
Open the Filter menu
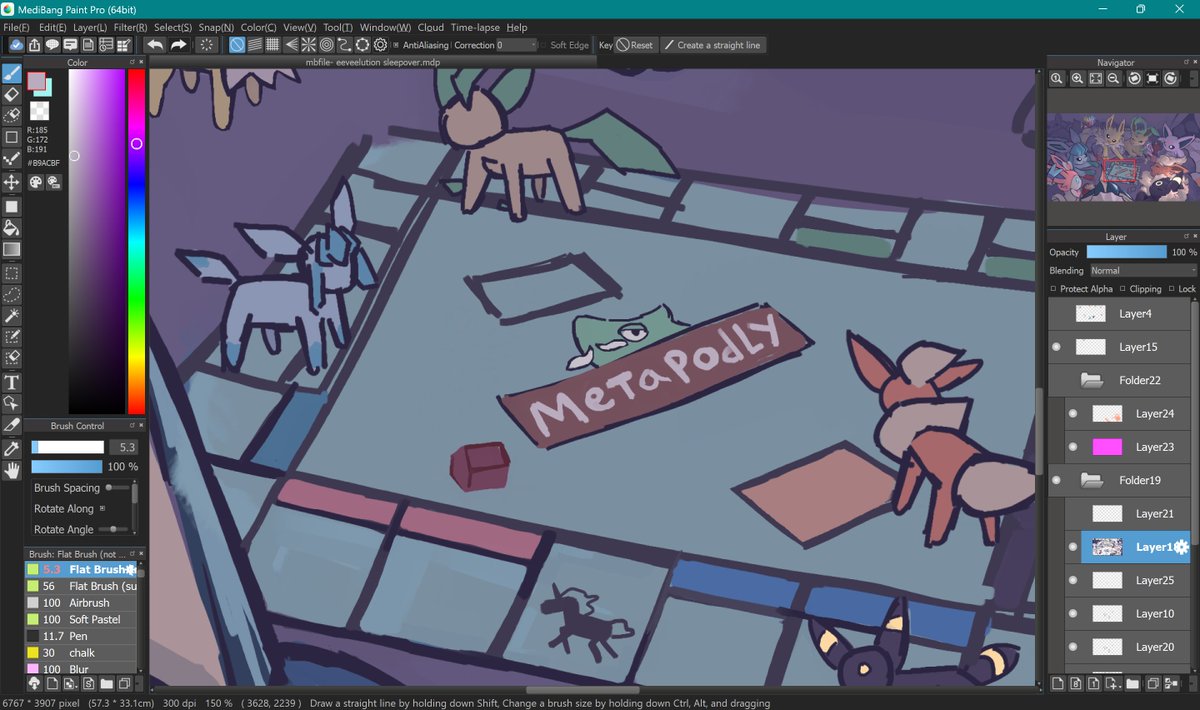point(130,27)
